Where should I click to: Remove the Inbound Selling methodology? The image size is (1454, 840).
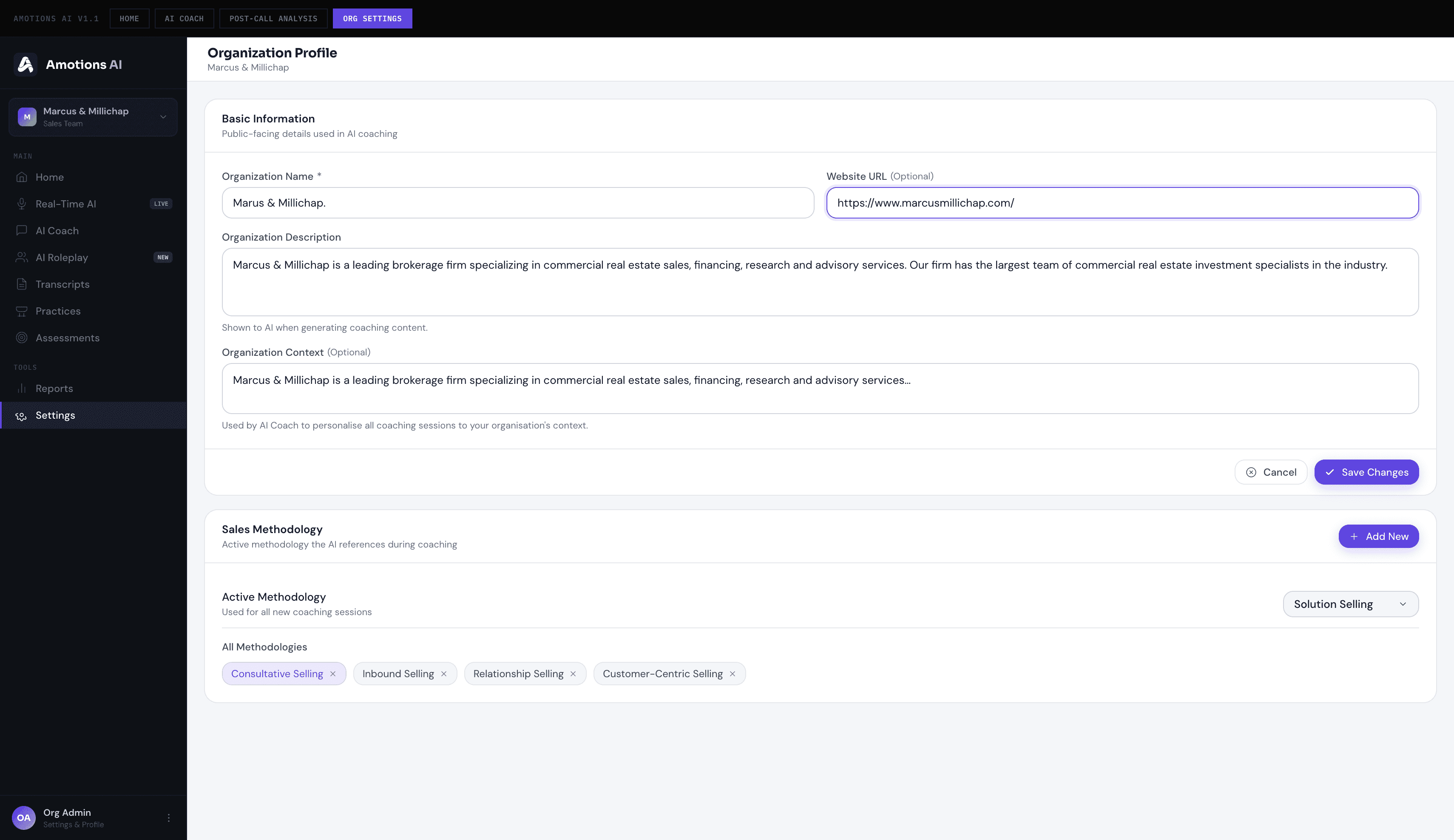pos(444,674)
